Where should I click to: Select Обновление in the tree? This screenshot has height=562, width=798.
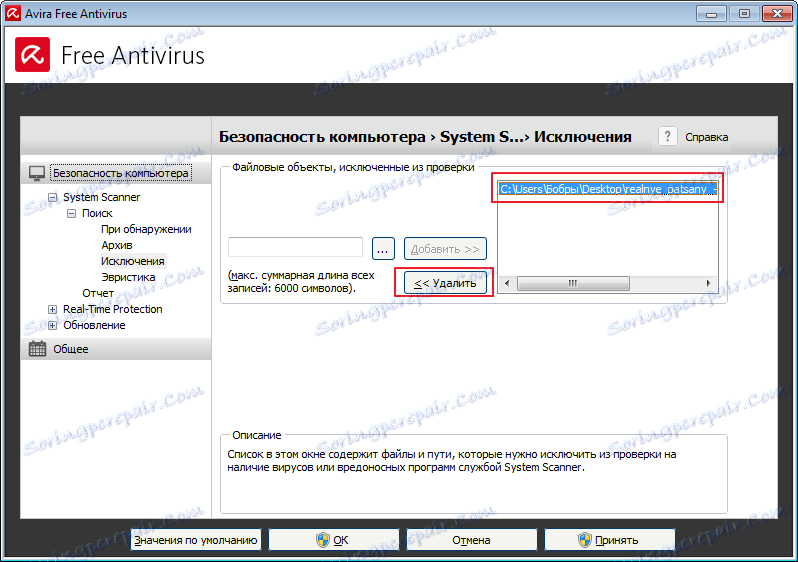[x=94, y=325]
